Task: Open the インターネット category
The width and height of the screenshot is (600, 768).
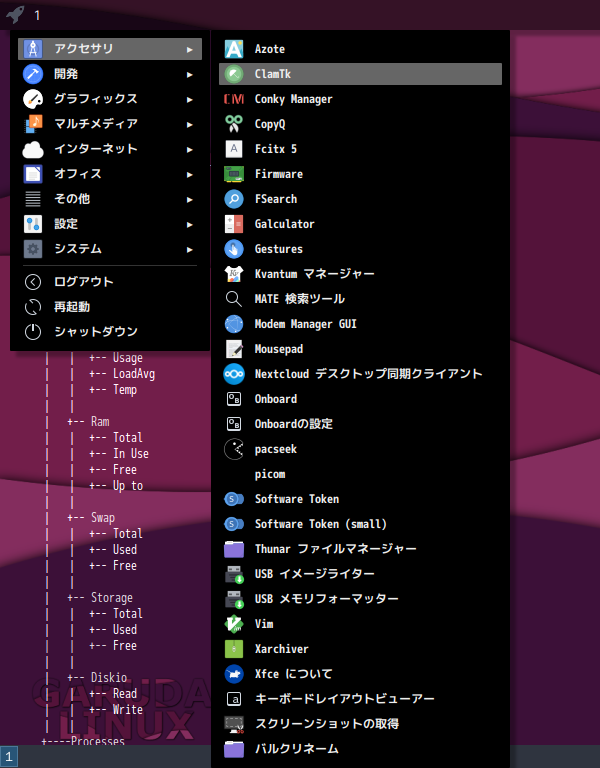Action: click(x=110, y=149)
